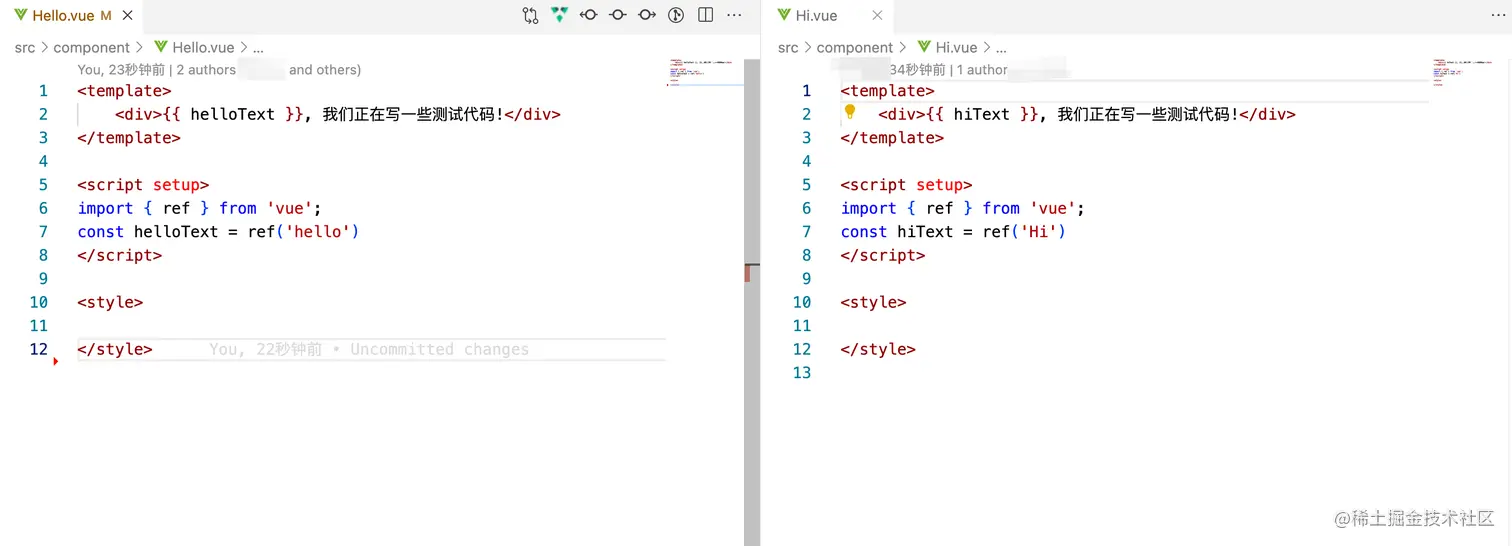Click the Vue logo on Hello.vue tab
1512x546 pixels.
[x=21, y=15]
